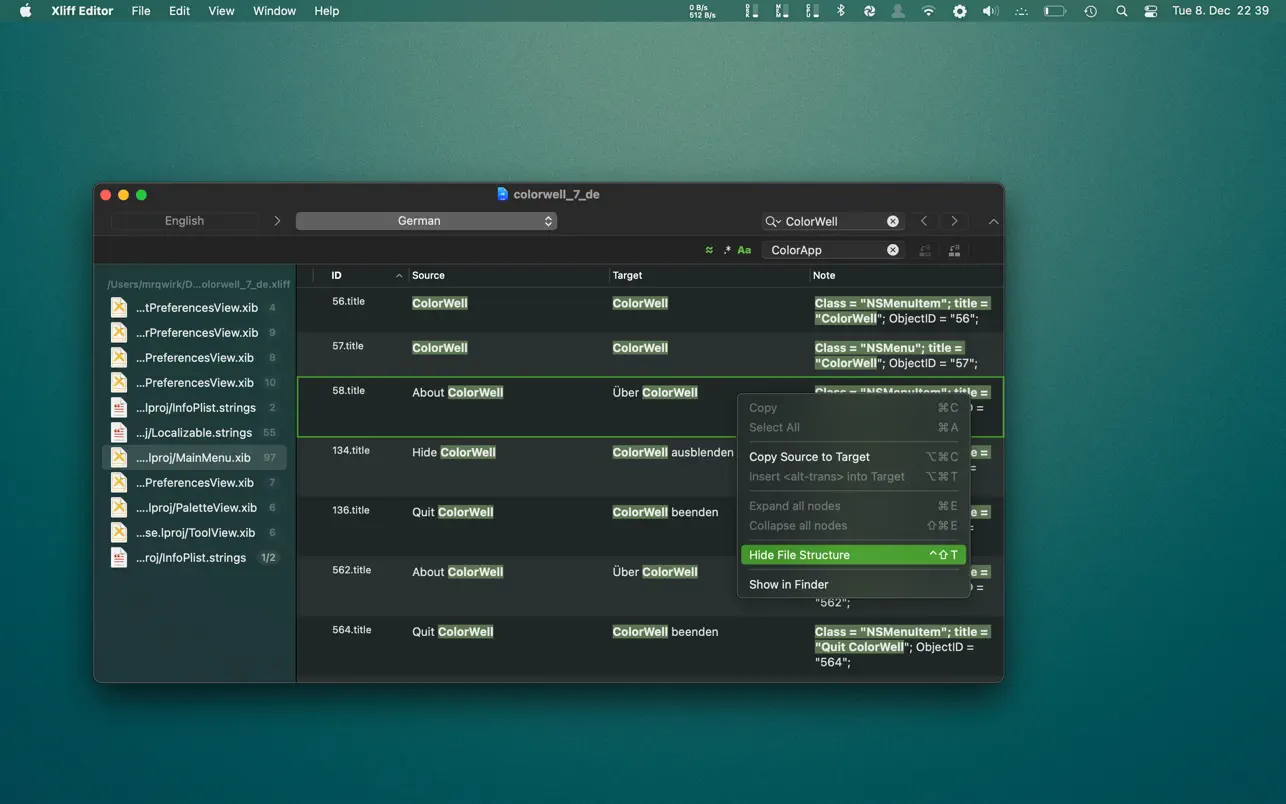
Task: Click the Localizable.strings file icon
Action: coord(119,433)
